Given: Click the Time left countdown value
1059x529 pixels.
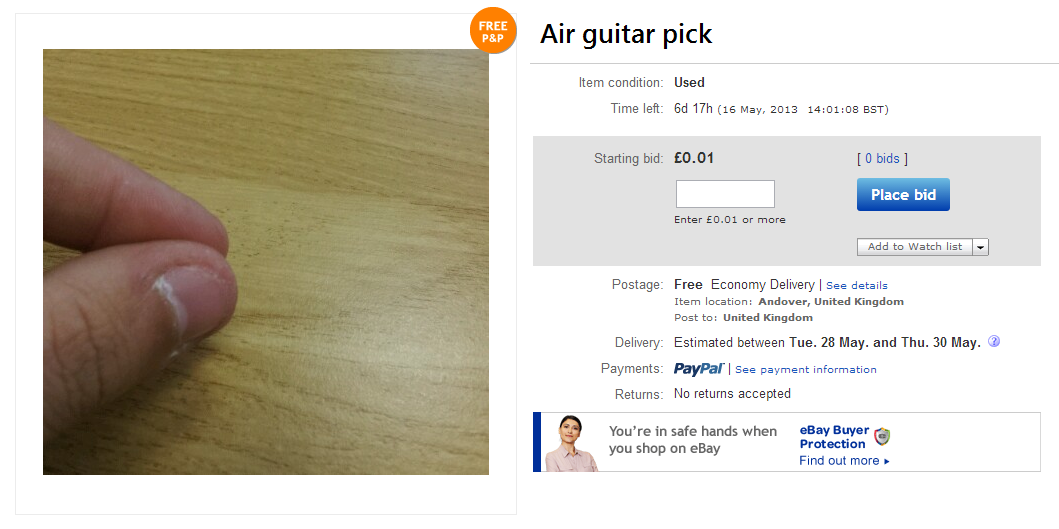Looking at the screenshot, I should click(693, 109).
